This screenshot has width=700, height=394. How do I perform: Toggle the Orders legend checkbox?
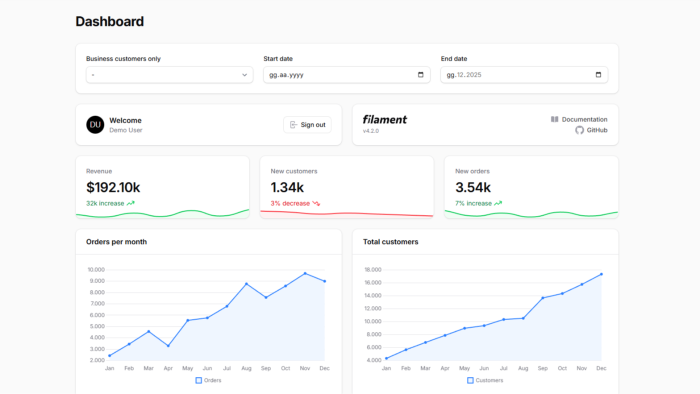(x=199, y=381)
